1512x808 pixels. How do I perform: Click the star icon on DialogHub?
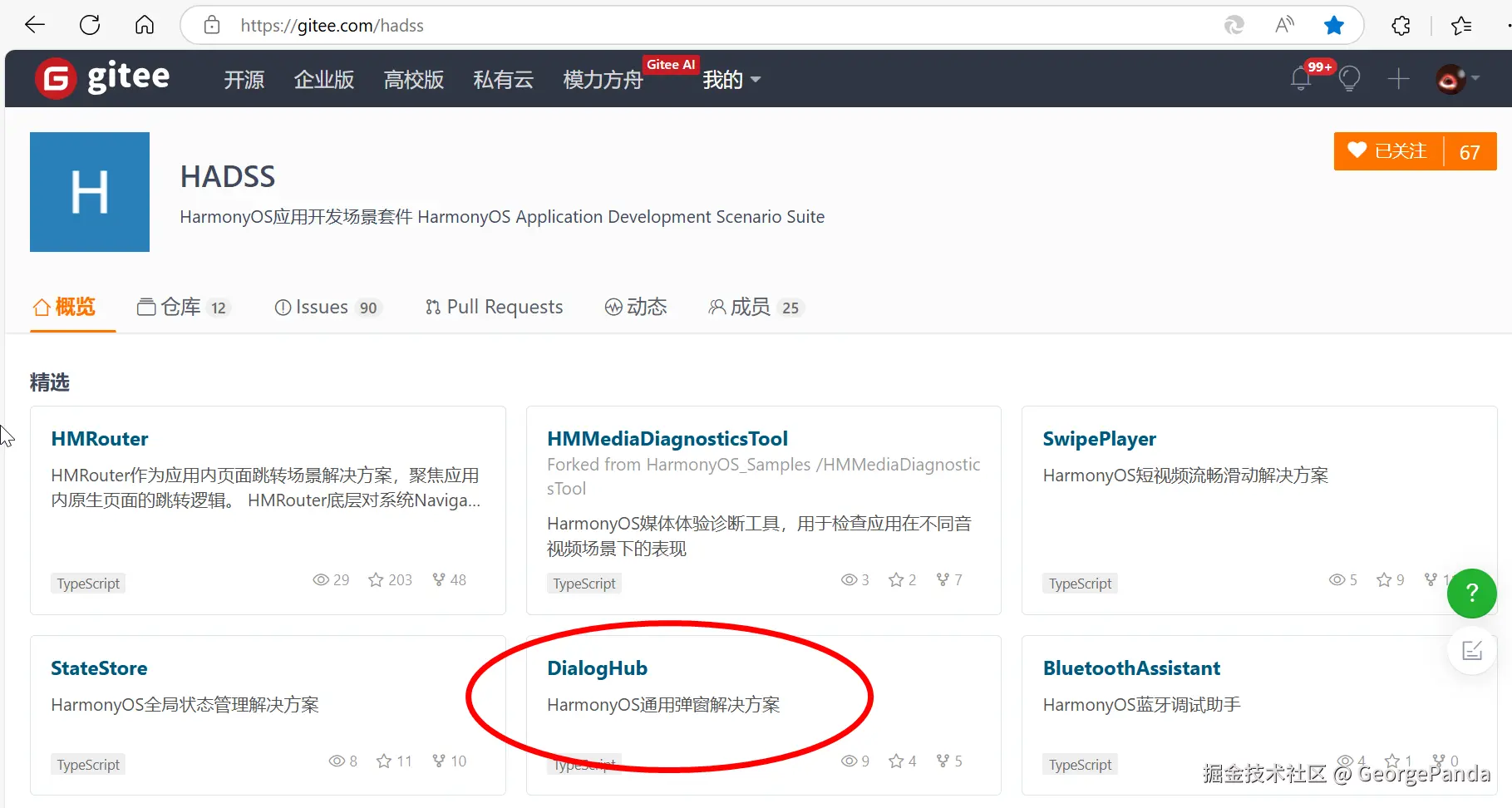[896, 761]
